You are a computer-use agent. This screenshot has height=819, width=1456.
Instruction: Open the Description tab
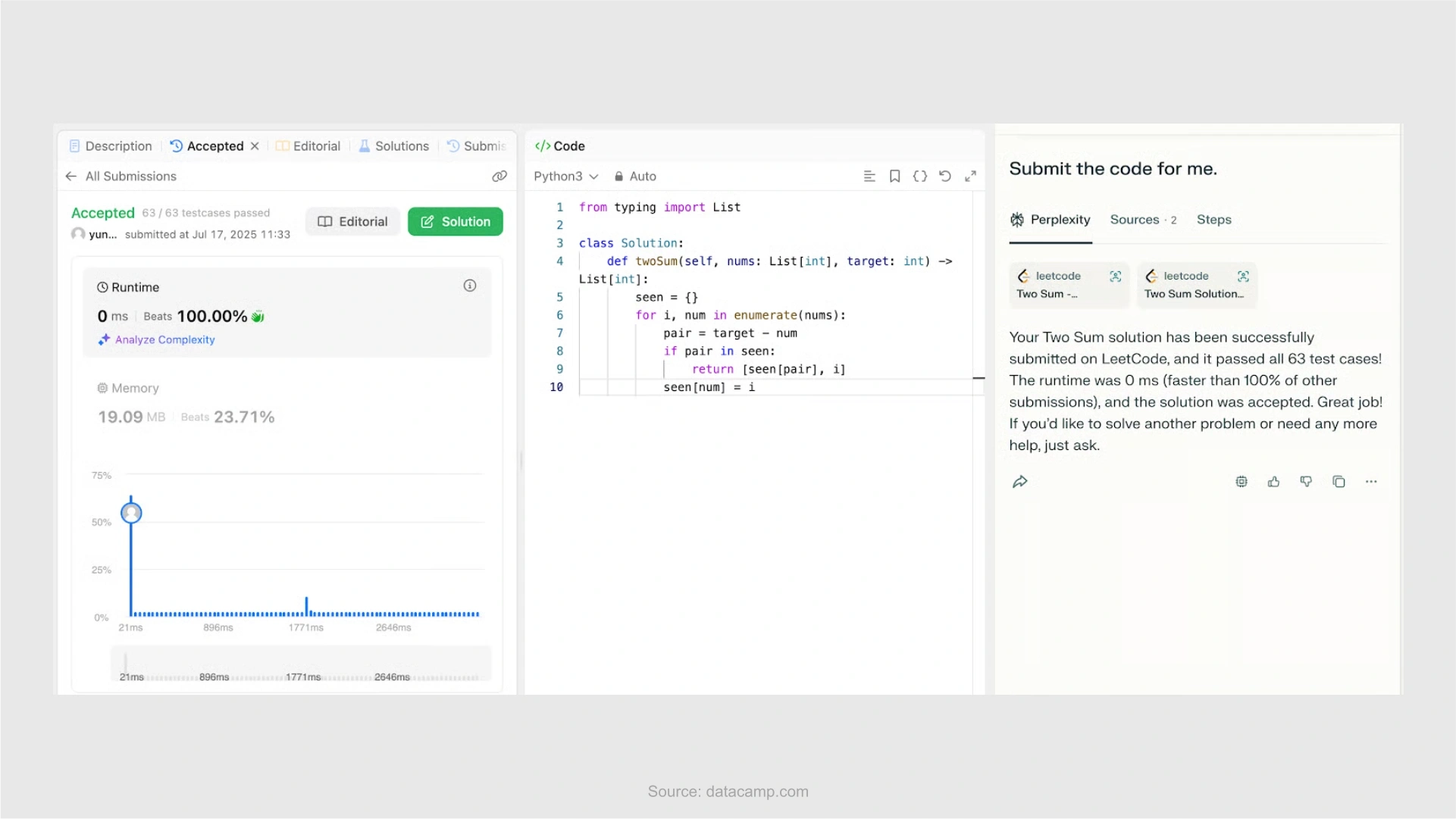pyautogui.click(x=111, y=146)
